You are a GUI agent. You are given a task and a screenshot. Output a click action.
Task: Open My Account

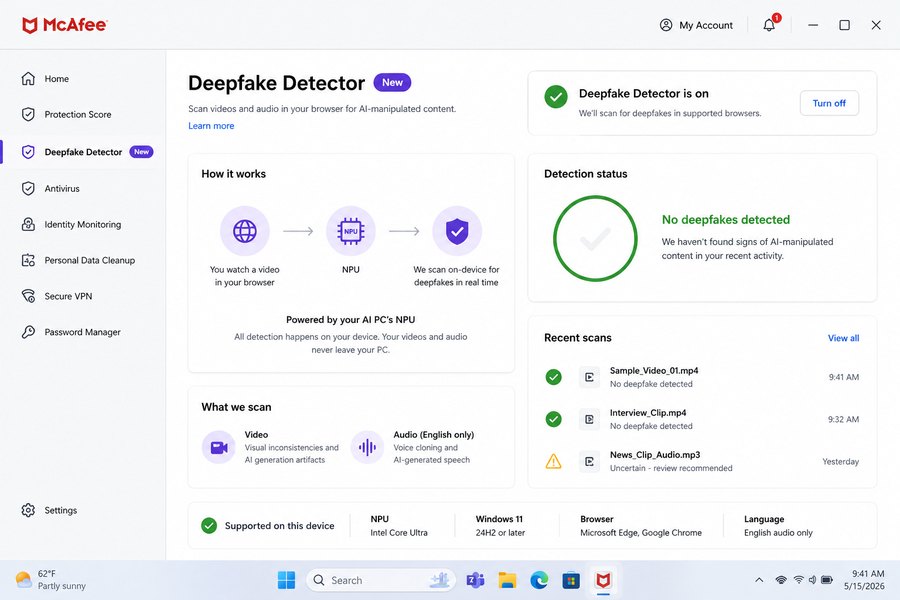point(696,25)
